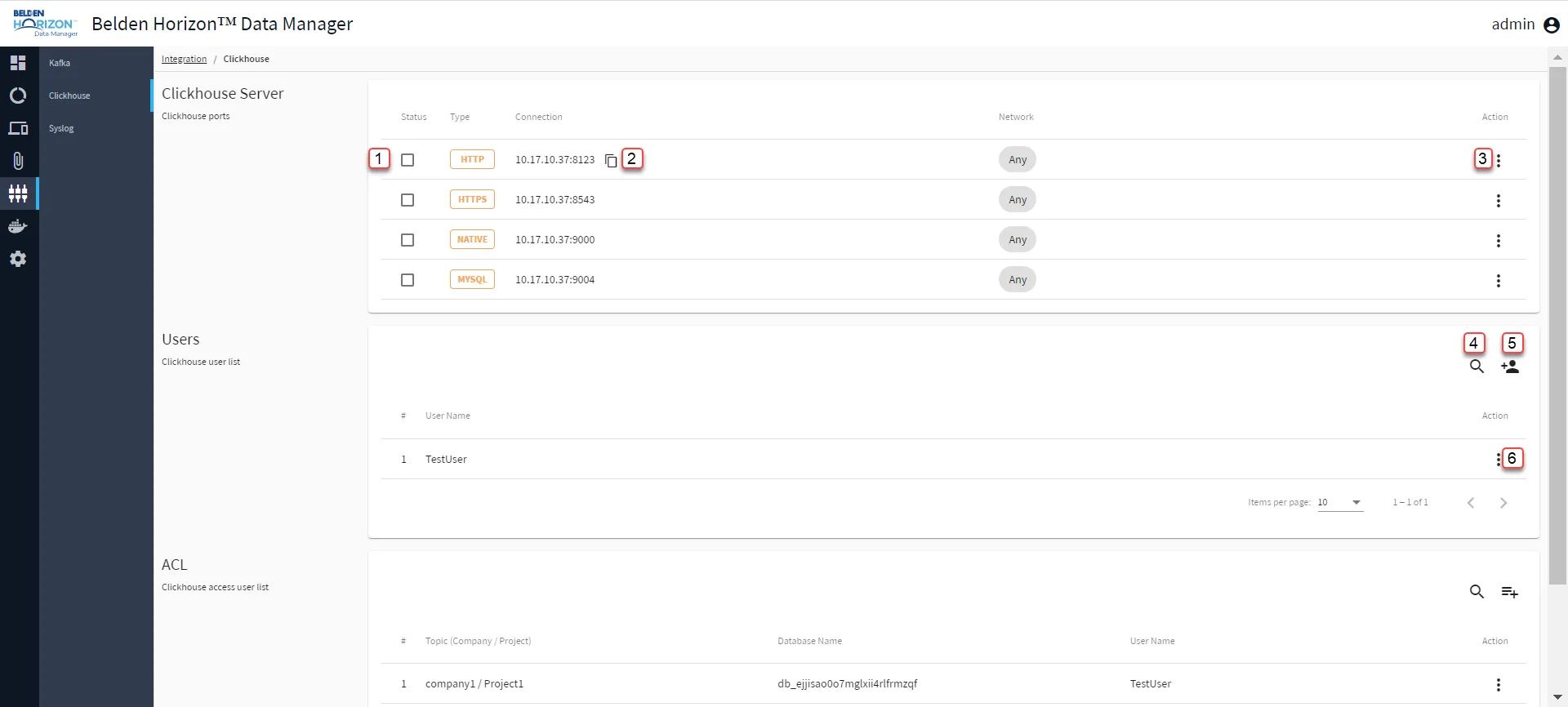This screenshot has width=1568, height=707.
Task: Enable the HTTPS port checkbox
Action: click(408, 200)
